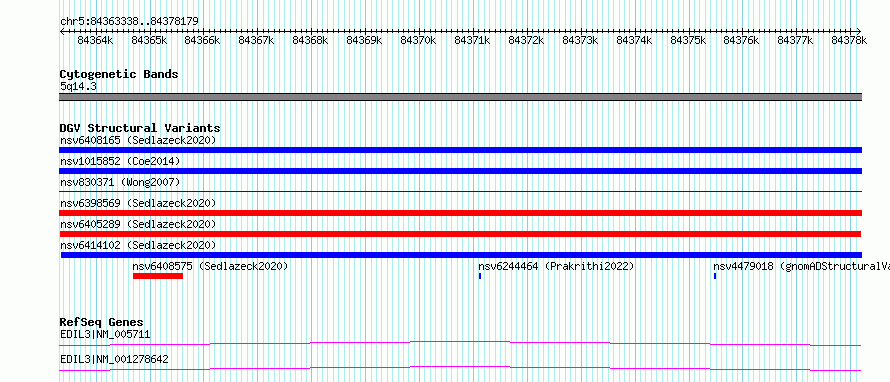Image resolution: width=890 pixels, height=382 pixels.
Task: Open the Cytogenetic Bands track heading
Action: pos(119,74)
